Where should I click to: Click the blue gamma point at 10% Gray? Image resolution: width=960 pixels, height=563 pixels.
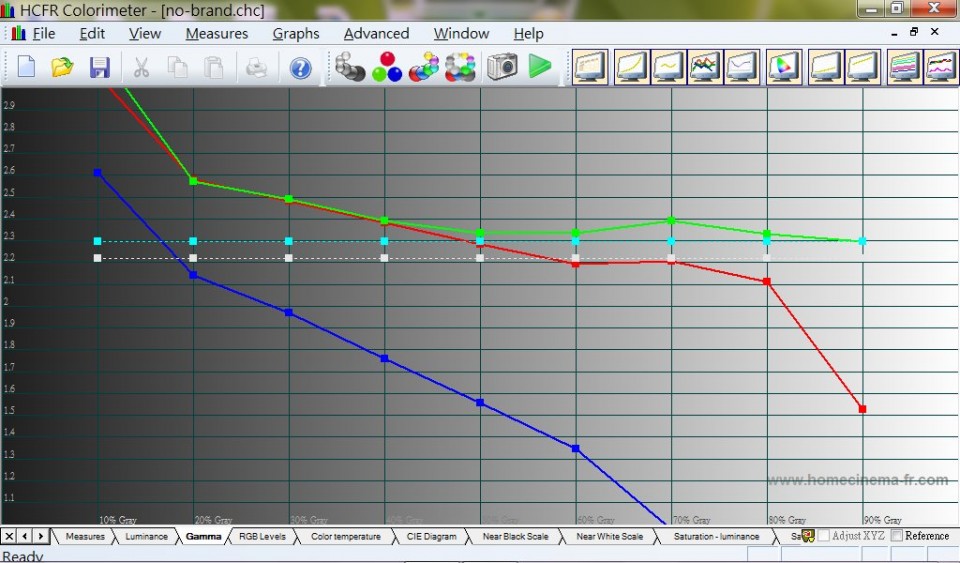(x=97, y=173)
